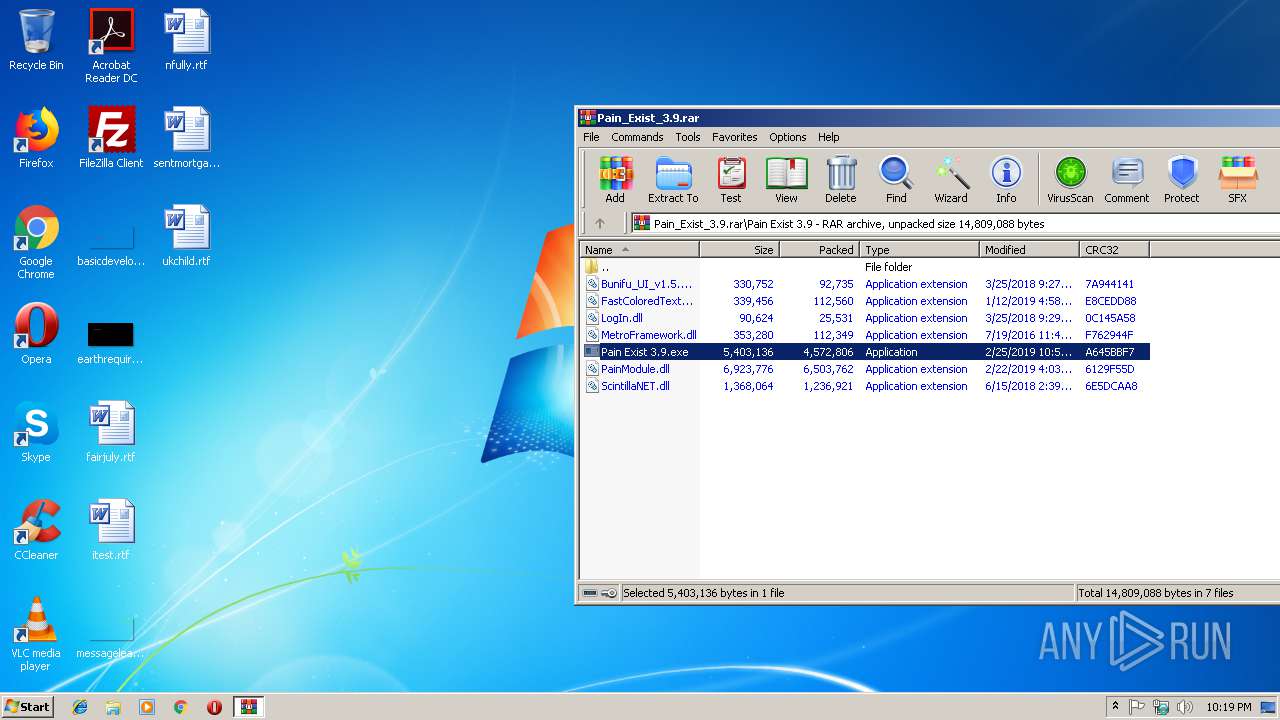Screen dimensions: 1280x720
Task: Open Acrobat Reader DC desktop shortcut
Action: coord(111,46)
